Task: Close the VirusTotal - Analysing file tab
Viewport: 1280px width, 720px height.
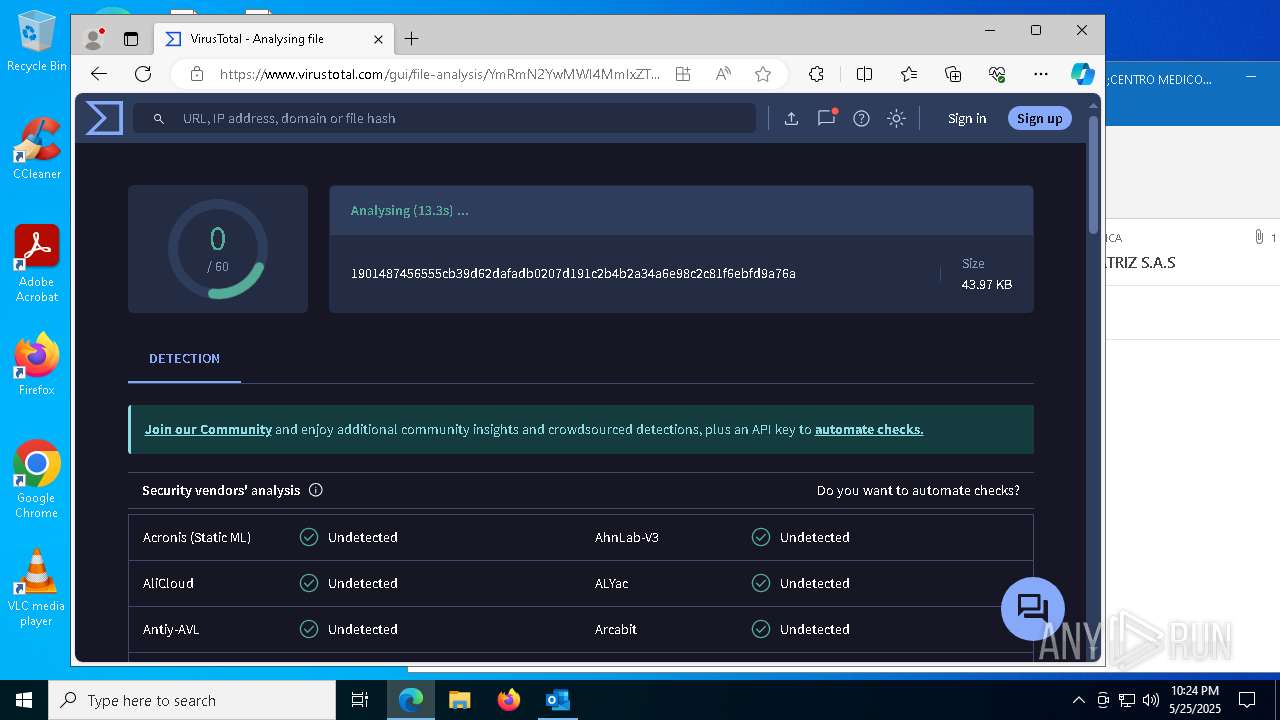Action: click(x=378, y=39)
